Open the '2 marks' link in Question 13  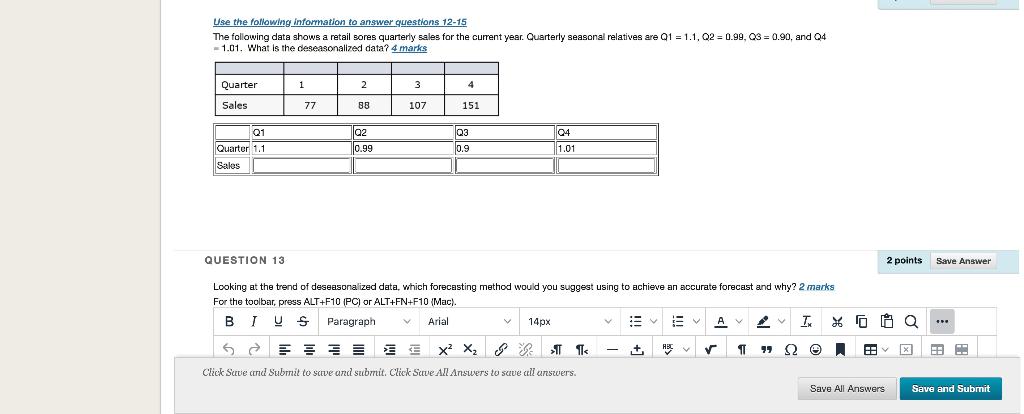816,287
